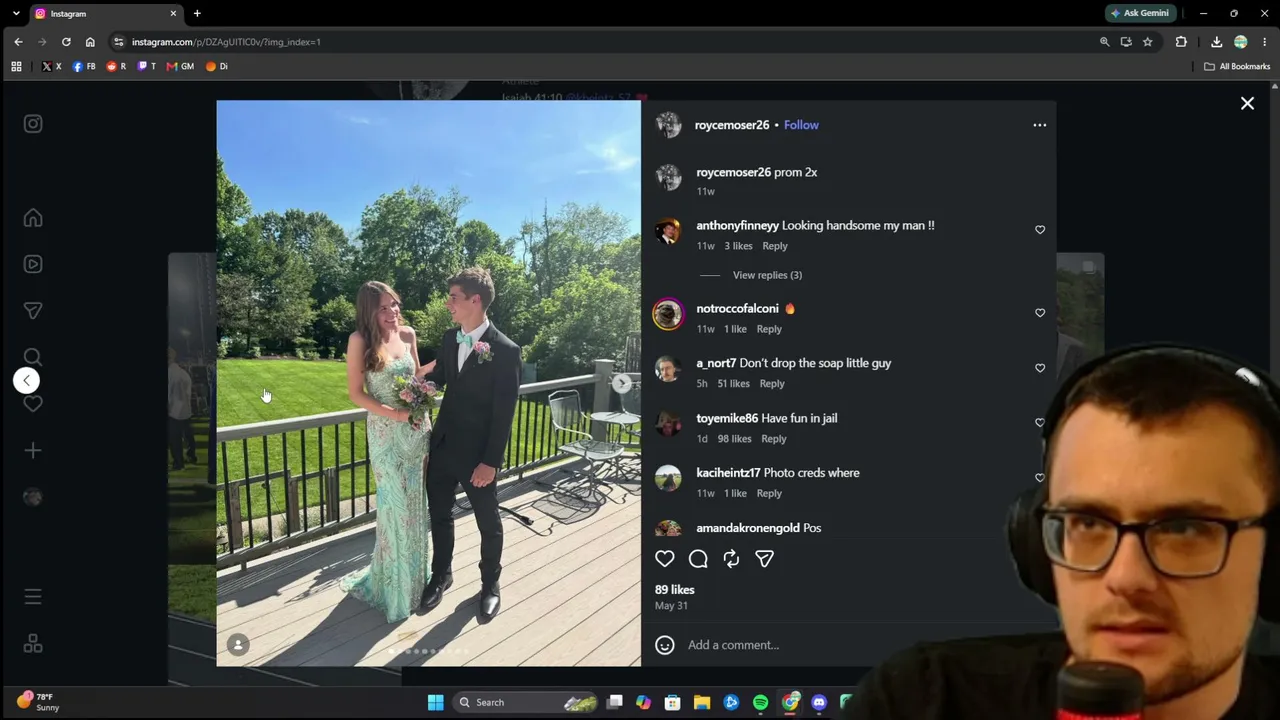Open emoji picker in comment box
Viewport: 1280px width, 720px height.
tap(665, 645)
